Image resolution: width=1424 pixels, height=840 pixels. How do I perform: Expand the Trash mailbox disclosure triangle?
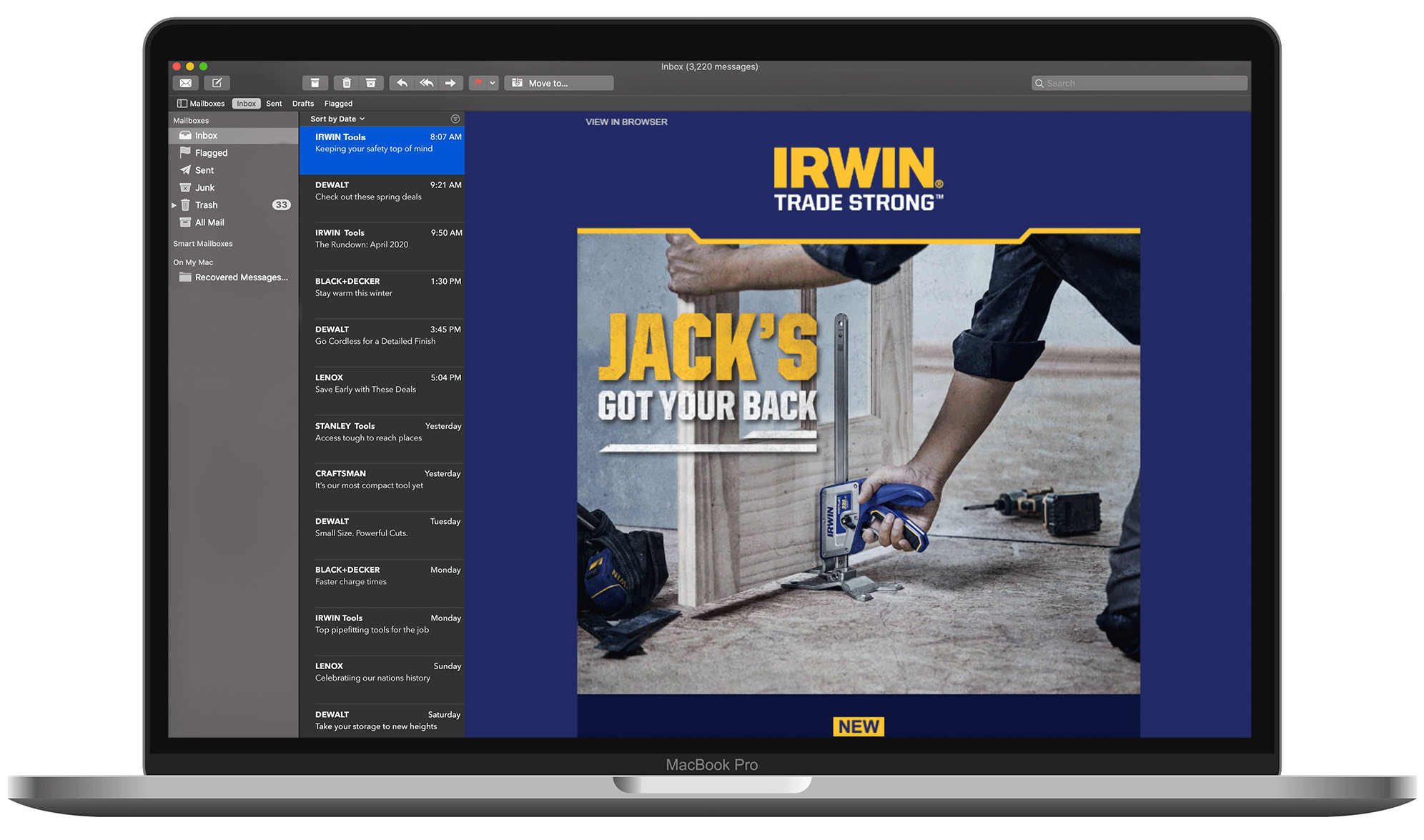174,205
